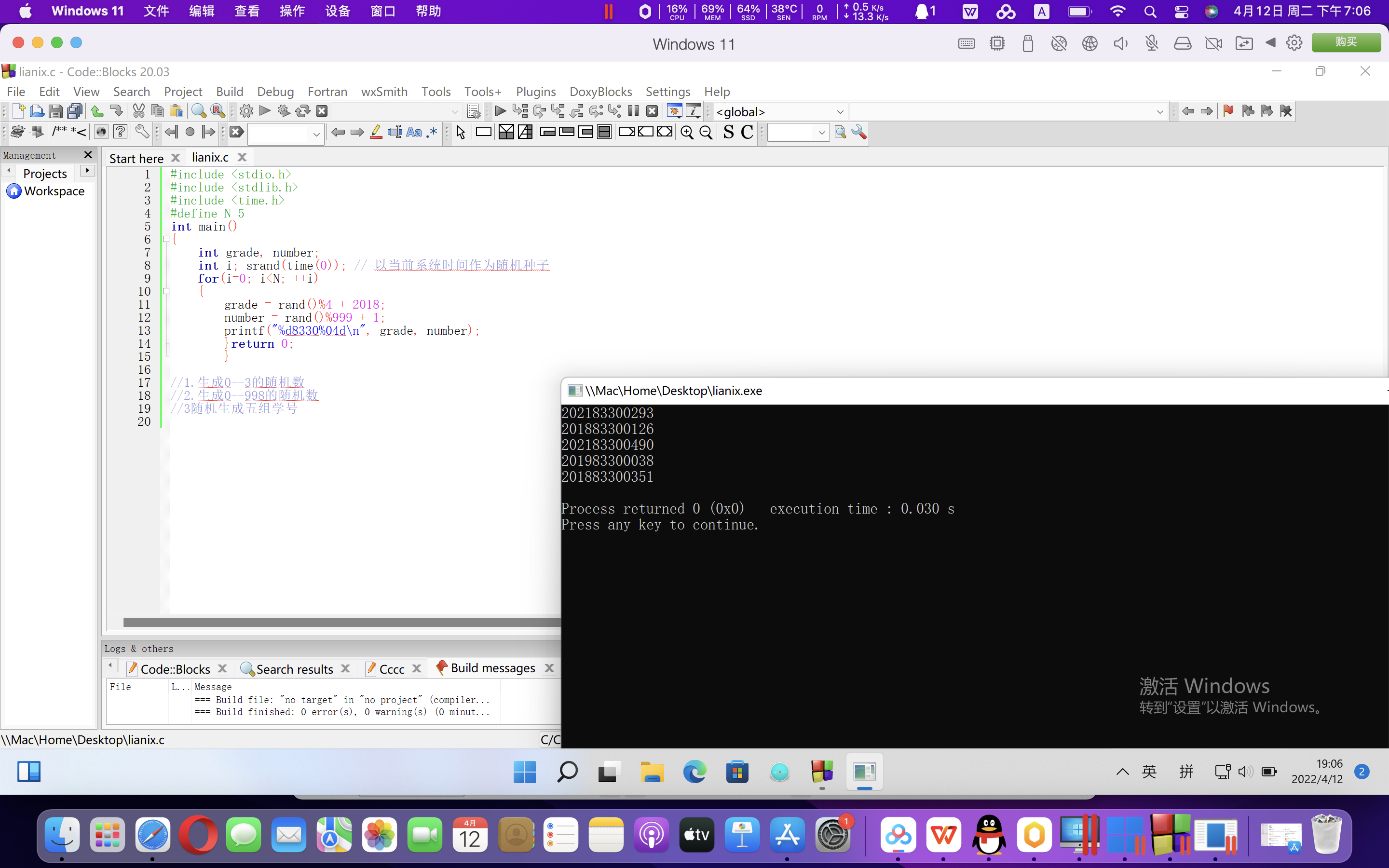This screenshot has width=1389, height=868.
Task: Click the Build gear icon
Action: (x=246, y=111)
